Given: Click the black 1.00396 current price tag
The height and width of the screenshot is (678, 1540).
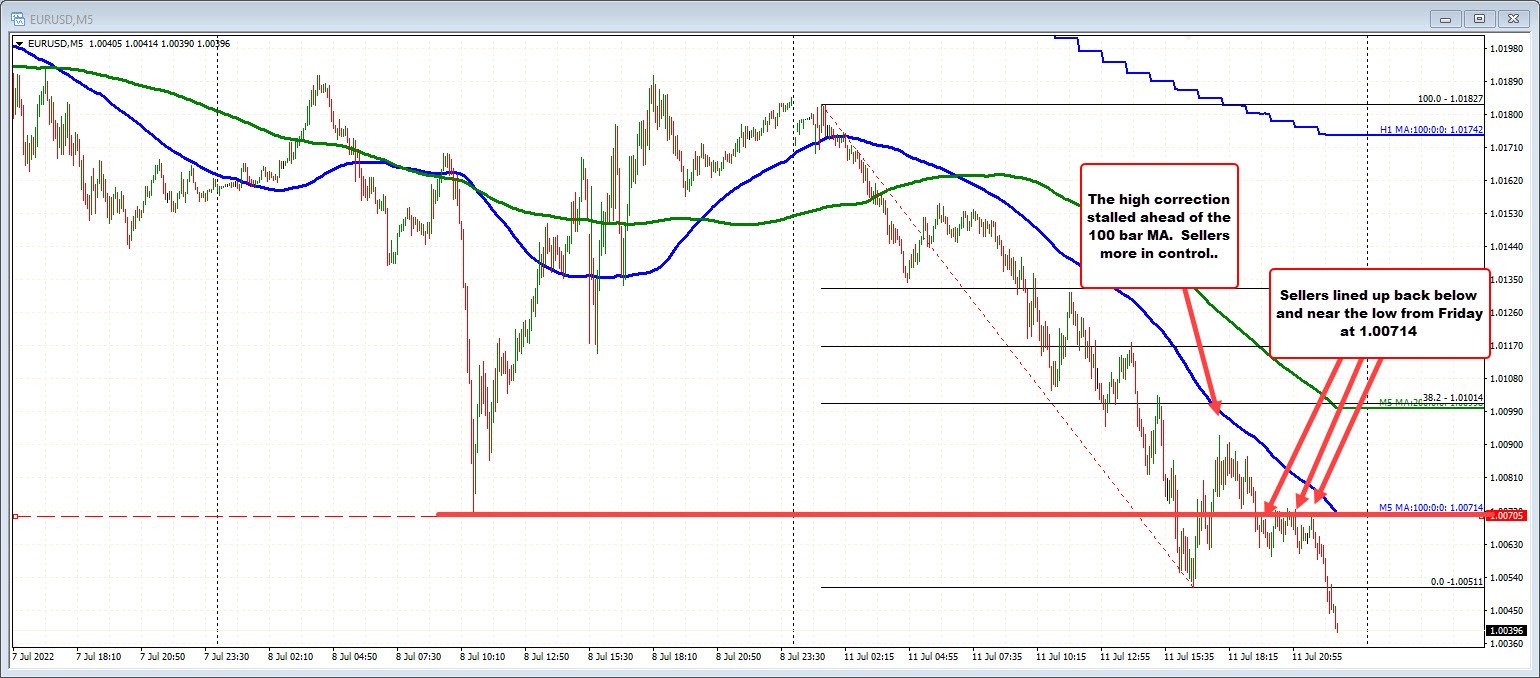Looking at the screenshot, I should (x=1506, y=631).
